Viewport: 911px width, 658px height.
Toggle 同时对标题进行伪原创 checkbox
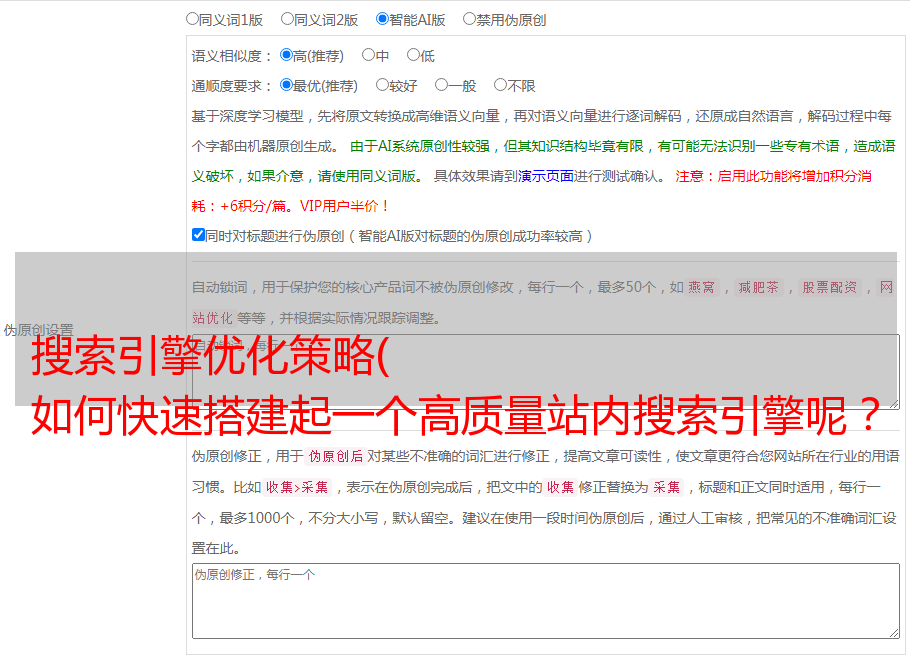click(198, 235)
